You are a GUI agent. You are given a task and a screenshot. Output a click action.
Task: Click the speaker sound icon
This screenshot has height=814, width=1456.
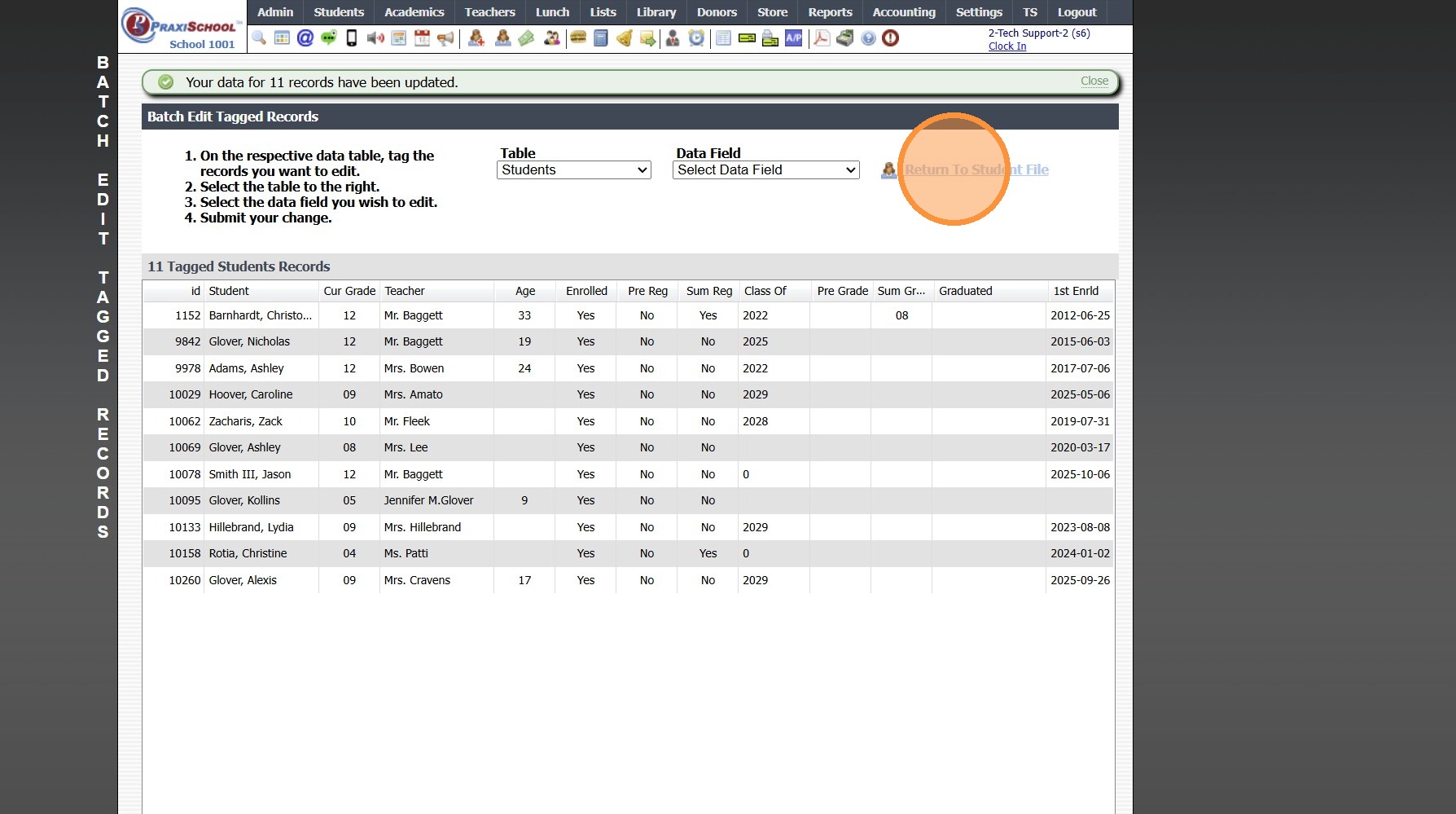point(375,38)
